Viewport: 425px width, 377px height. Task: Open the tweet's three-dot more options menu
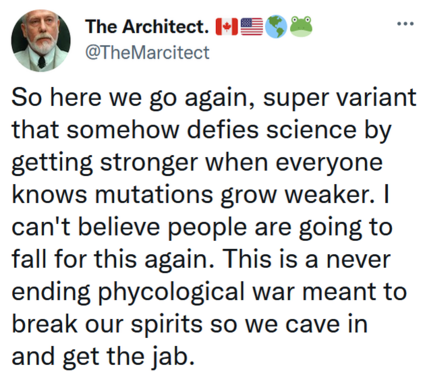(x=406, y=24)
